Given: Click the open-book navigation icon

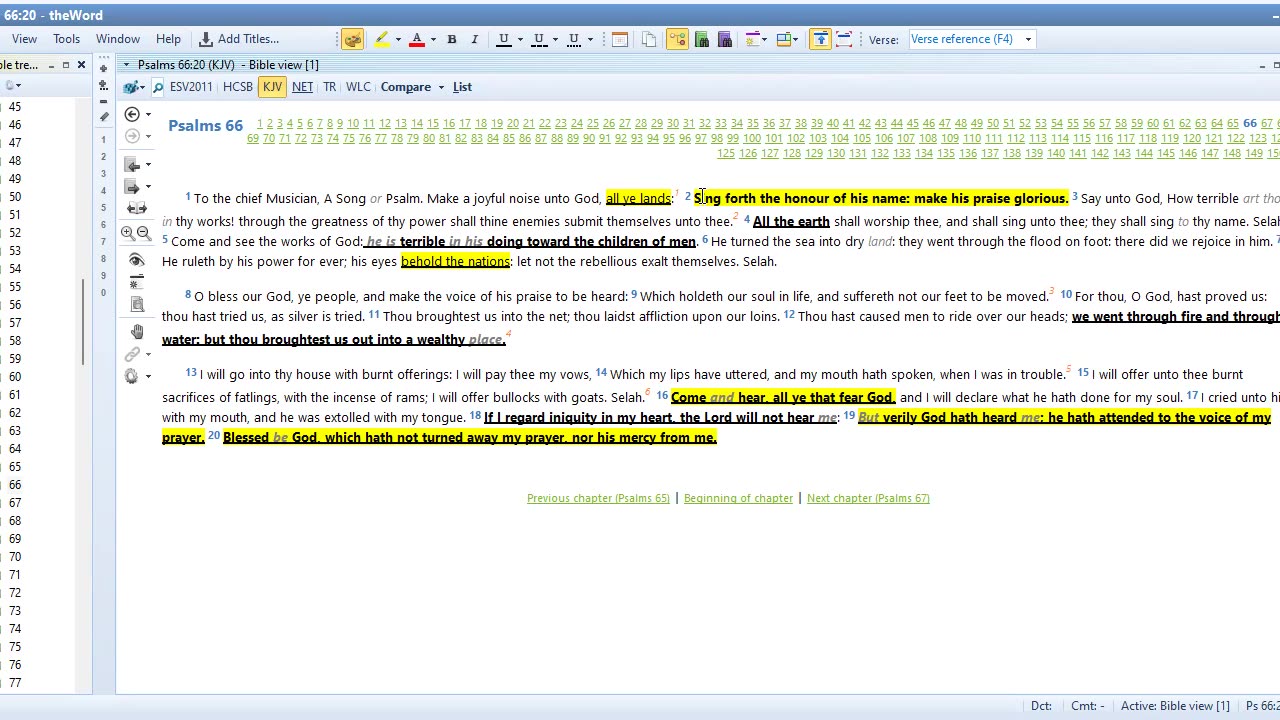Looking at the screenshot, I should (136, 208).
